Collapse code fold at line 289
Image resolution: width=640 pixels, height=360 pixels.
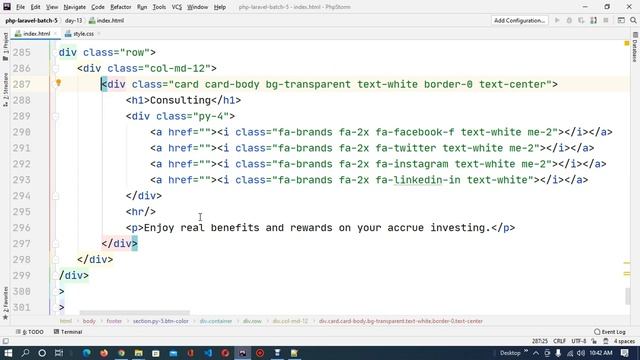[x=55, y=116]
